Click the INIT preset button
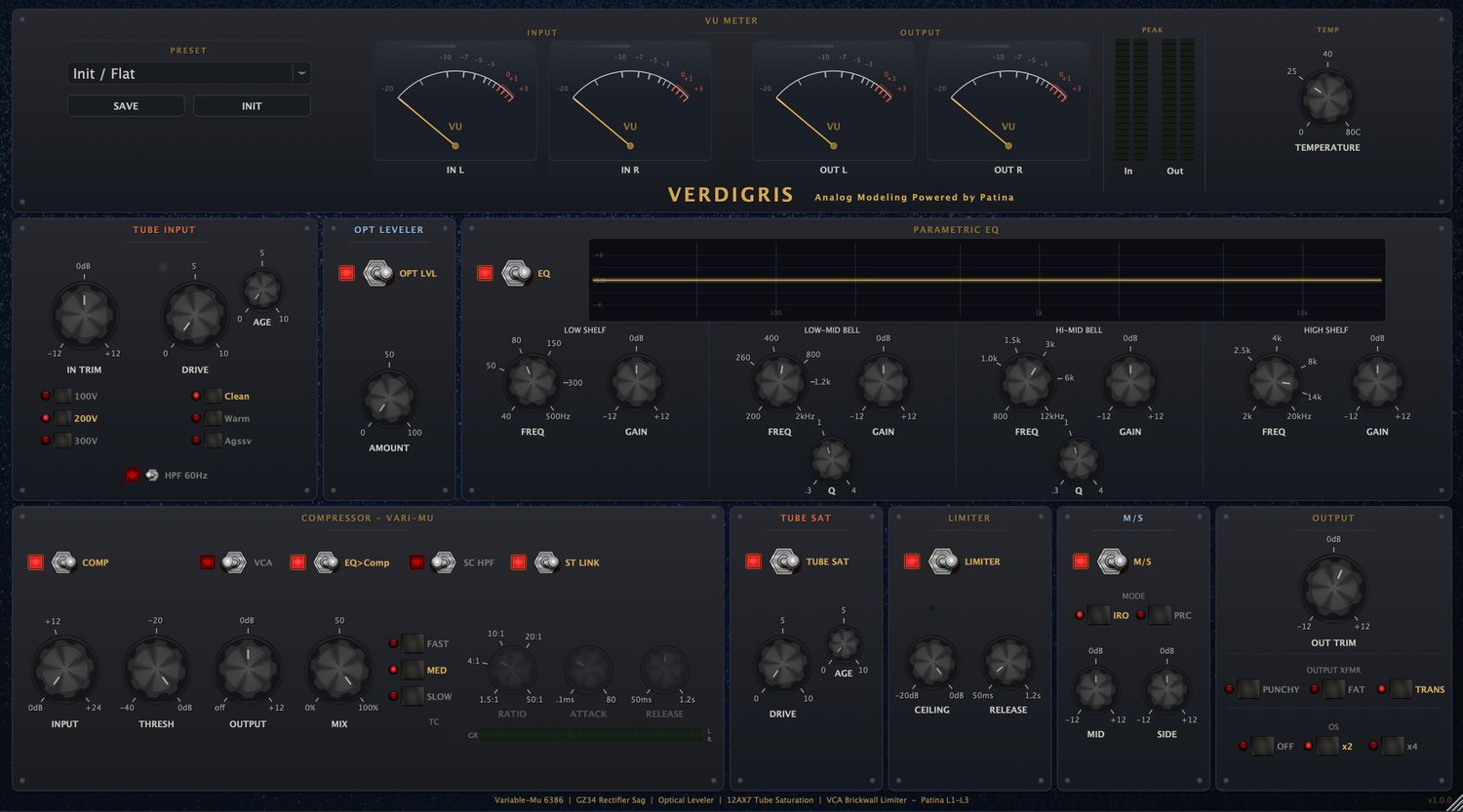This screenshot has width=1463, height=812. click(x=252, y=105)
